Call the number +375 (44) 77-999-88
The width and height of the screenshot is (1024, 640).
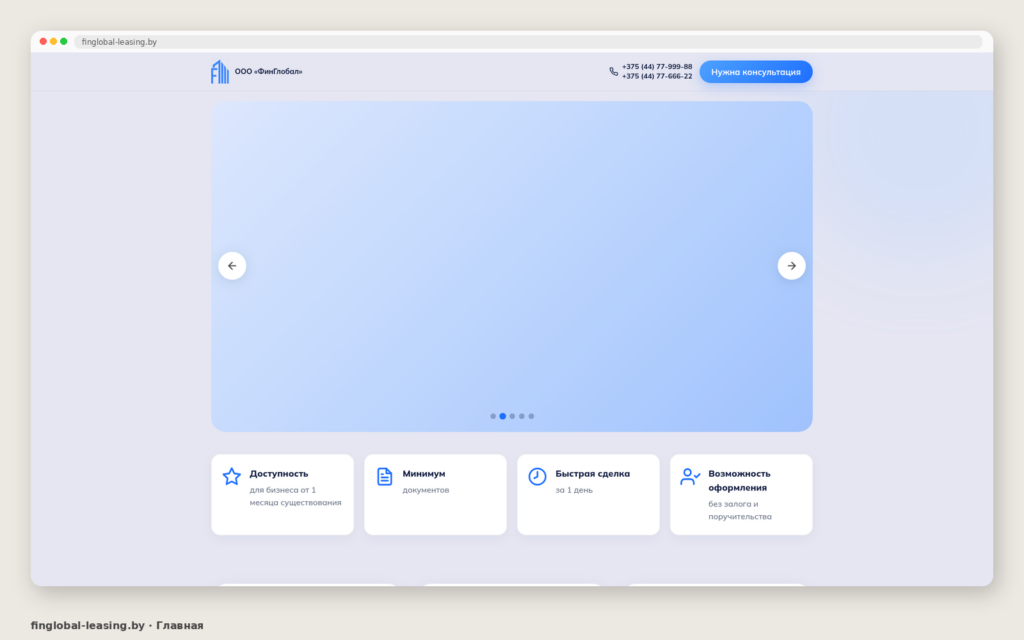(x=657, y=67)
